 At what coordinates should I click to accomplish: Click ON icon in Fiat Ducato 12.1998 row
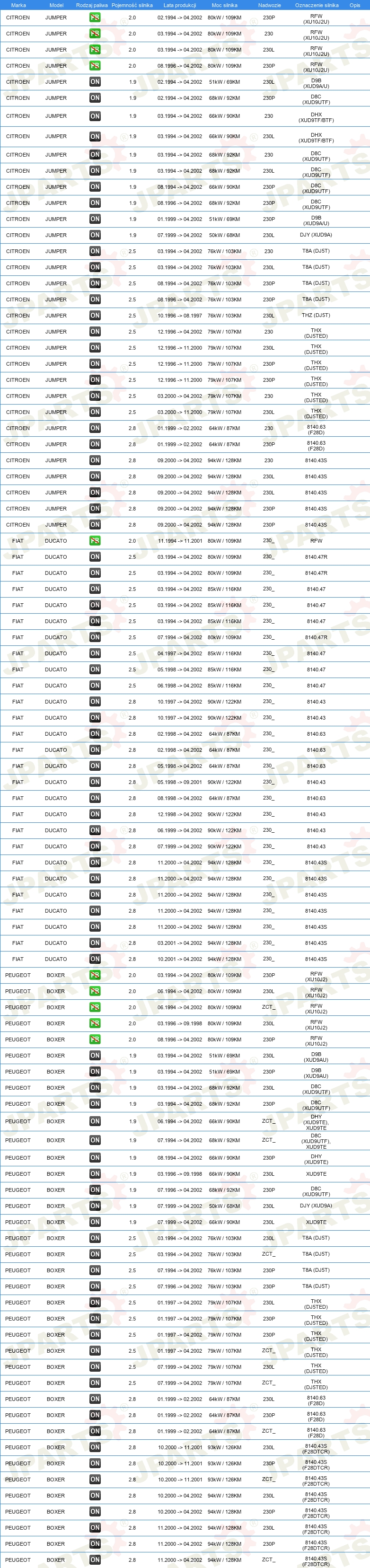[95, 814]
